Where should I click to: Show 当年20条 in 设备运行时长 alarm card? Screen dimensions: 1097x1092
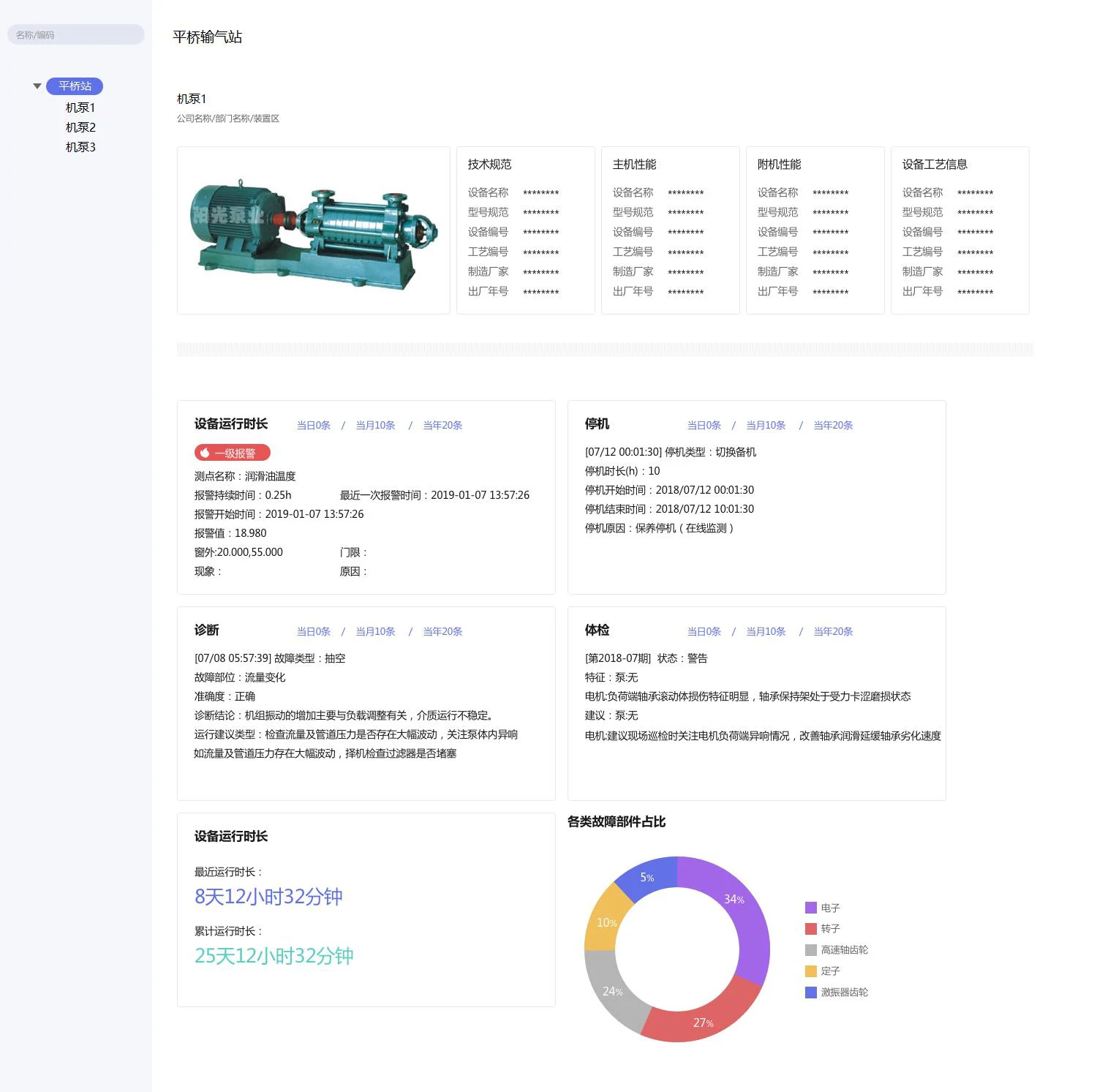point(442,425)
